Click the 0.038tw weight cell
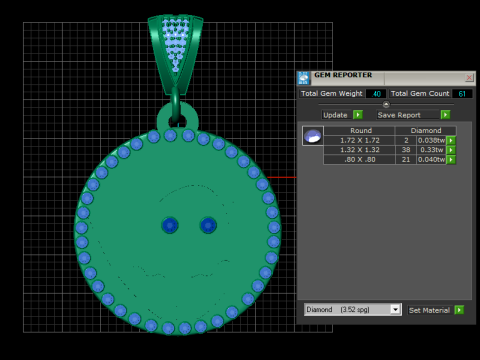This screenshot has height=360, width=480. (432, 140)
